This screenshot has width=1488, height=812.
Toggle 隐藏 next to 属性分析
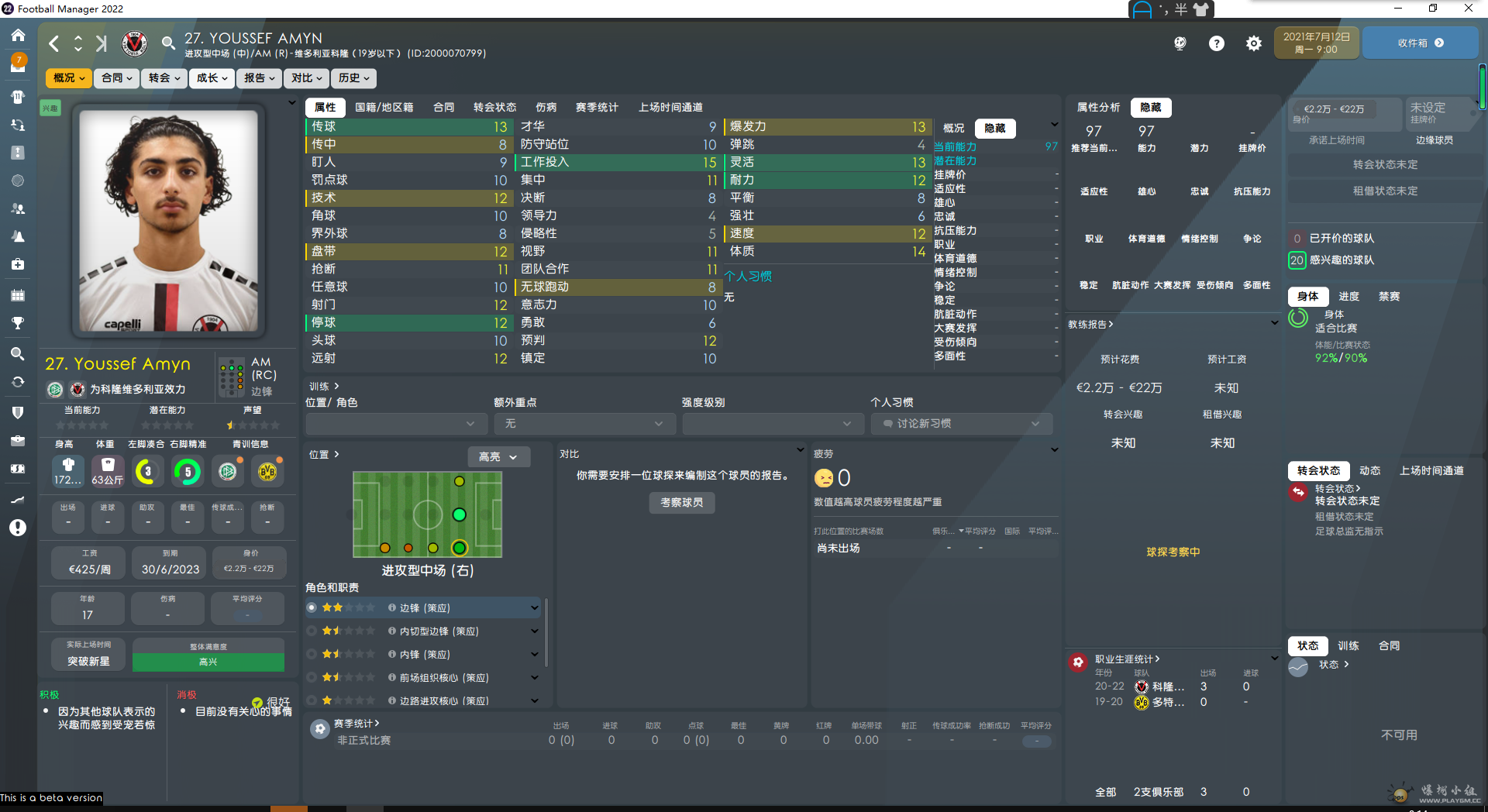1151,108
